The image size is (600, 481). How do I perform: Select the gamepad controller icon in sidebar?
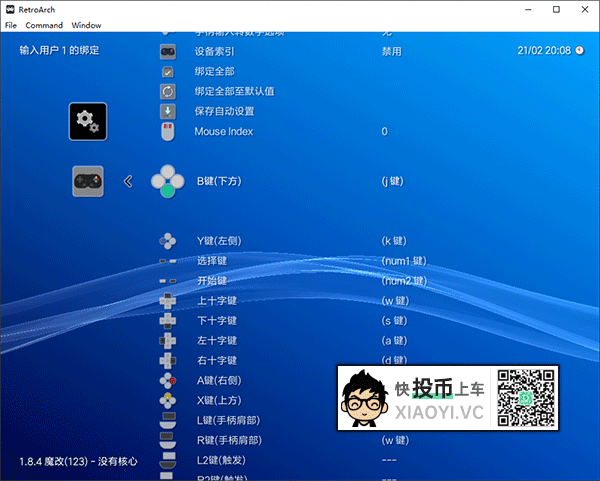pyautogui.click(x=88, y=181)
